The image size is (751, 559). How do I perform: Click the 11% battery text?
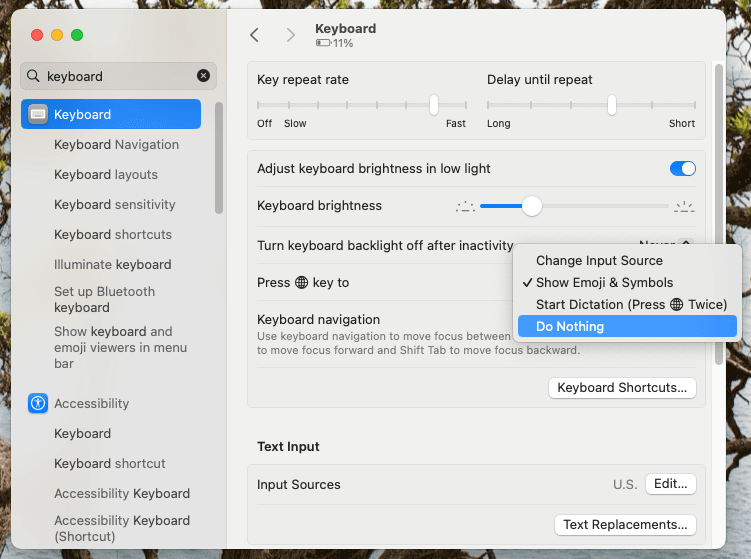tap(343, 43)
